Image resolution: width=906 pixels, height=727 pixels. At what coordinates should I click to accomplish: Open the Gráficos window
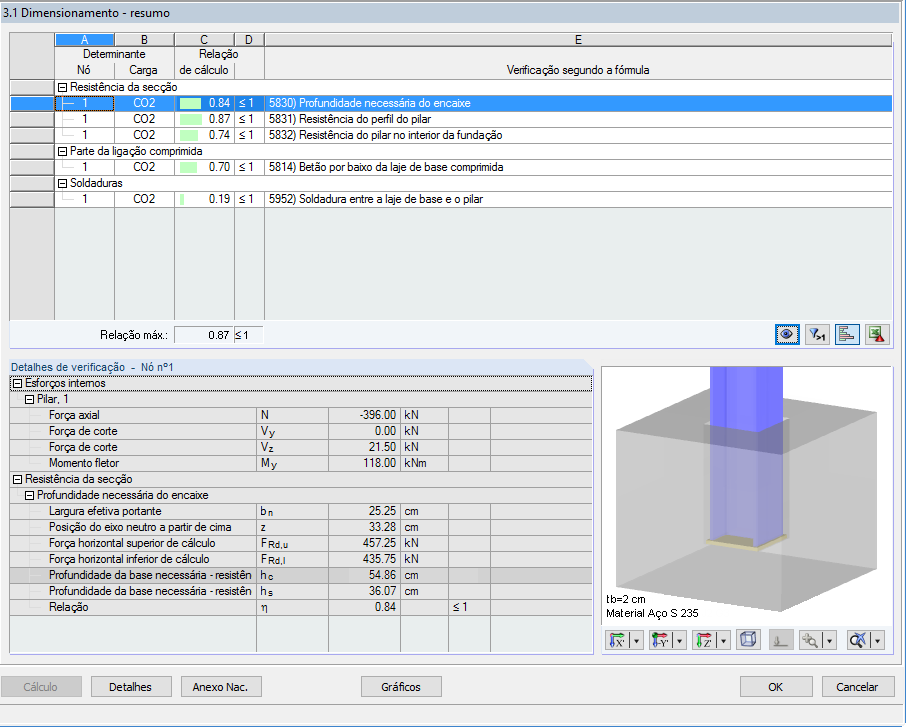(x=401, y=686)
